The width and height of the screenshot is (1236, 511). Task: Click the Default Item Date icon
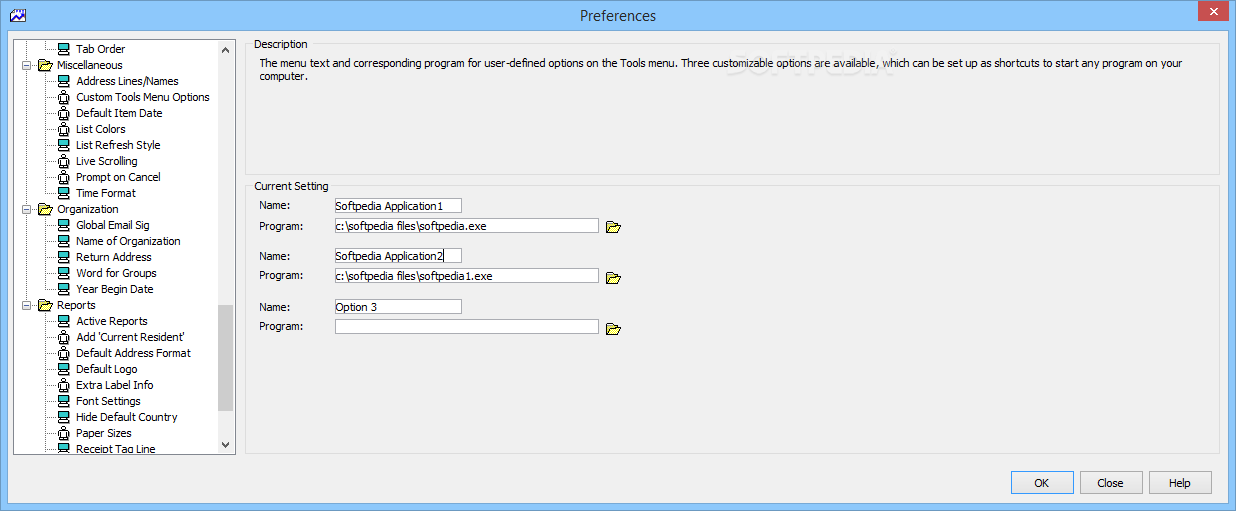tap(64, 113)
